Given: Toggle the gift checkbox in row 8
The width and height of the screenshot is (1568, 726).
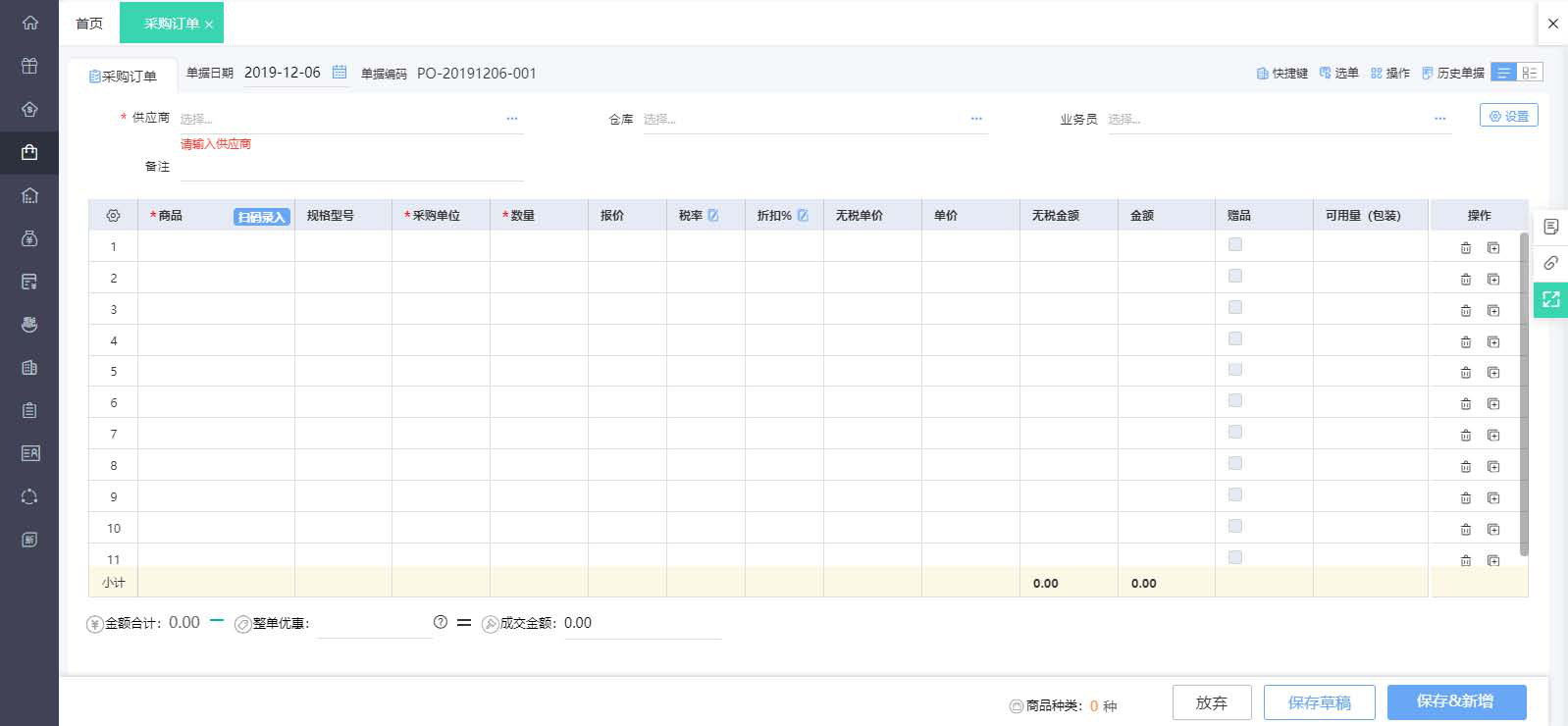Looking at the screenshot, I should click(1235, 463).
